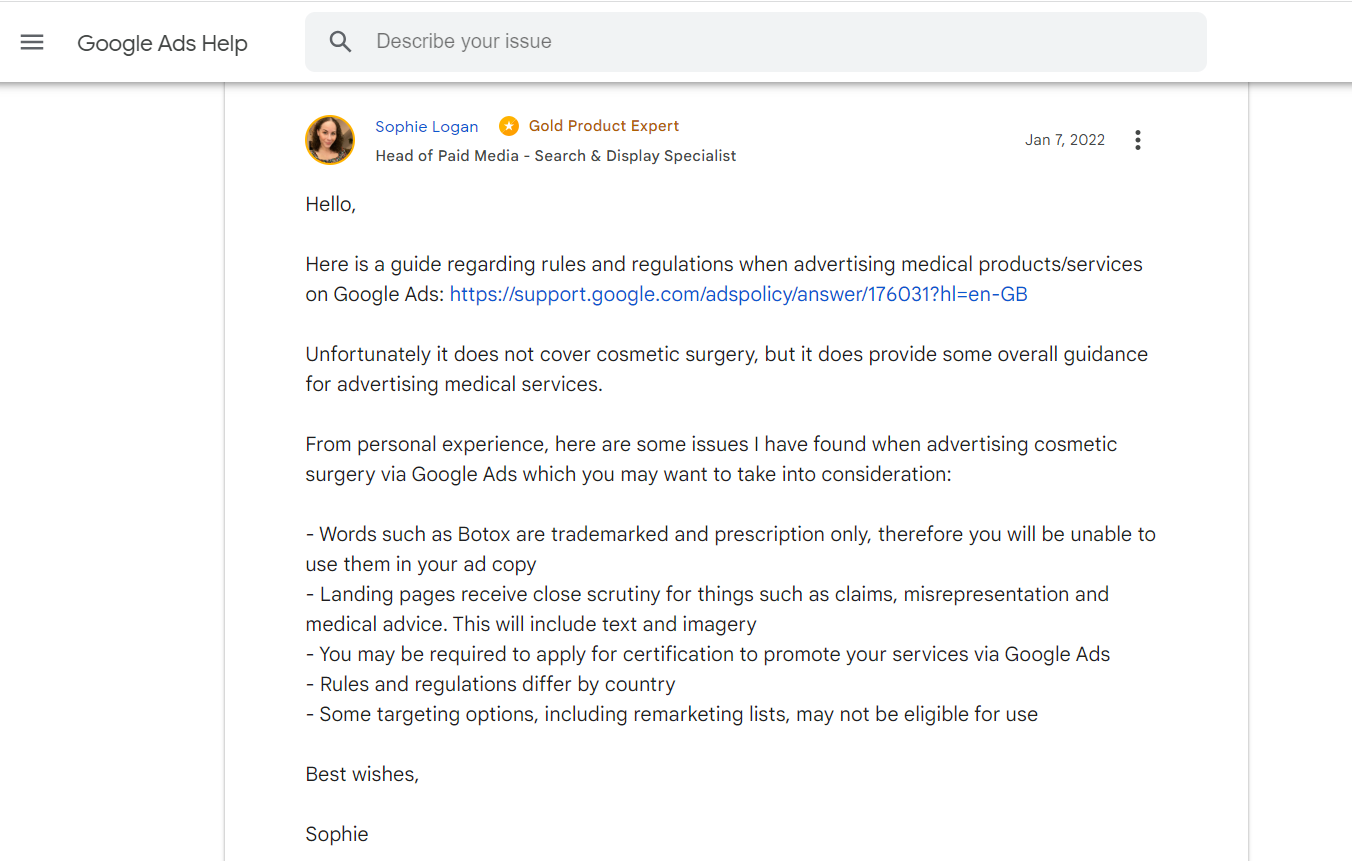The image size is (1352, 861).
Task: Click the 'Best wishes,' closing line
Action: [362, 774]
